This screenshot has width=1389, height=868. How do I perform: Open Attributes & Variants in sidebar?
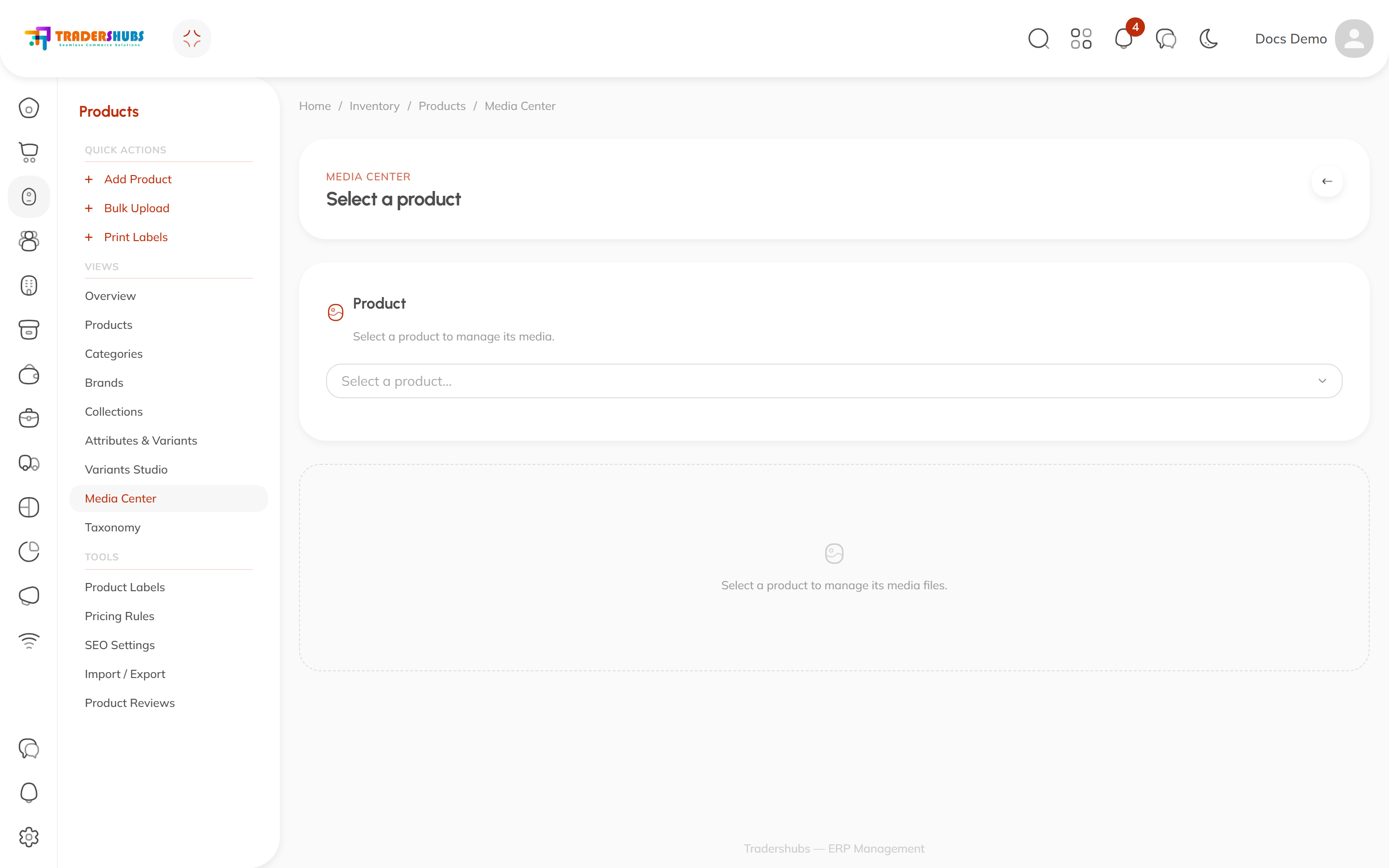141,441
